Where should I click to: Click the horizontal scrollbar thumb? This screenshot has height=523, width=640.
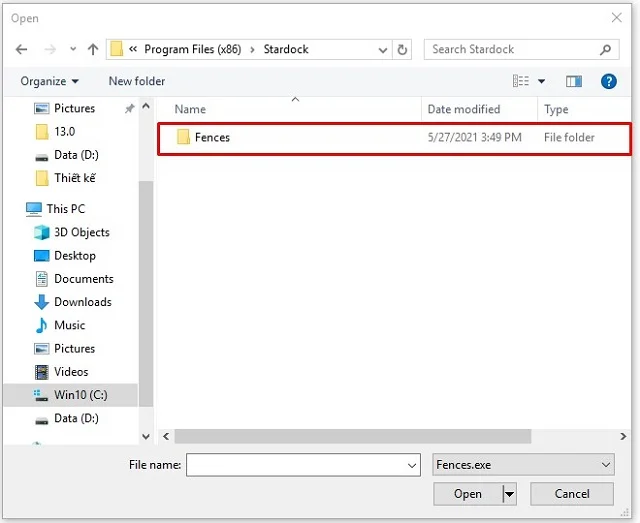[x=353, y=436]
